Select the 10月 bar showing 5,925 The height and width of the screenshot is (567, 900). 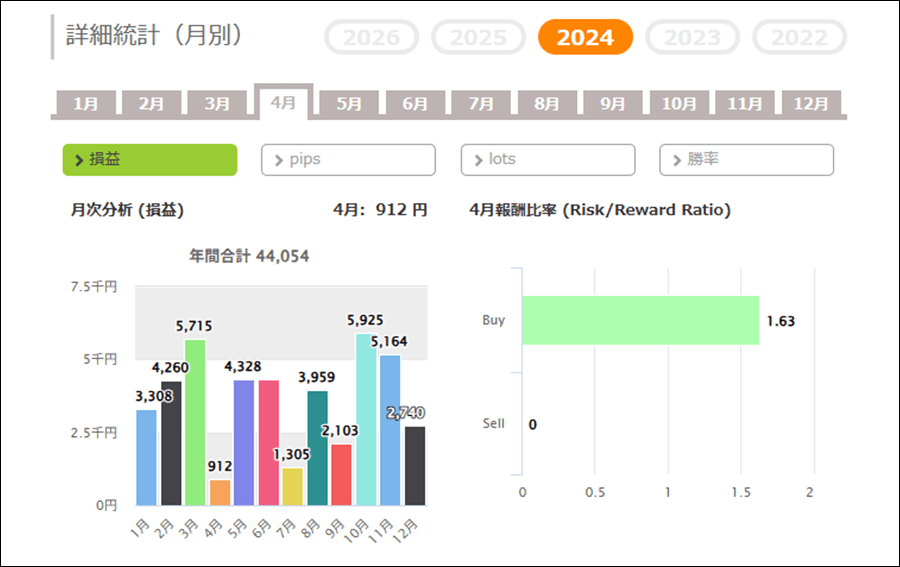[x=366, y=419]
